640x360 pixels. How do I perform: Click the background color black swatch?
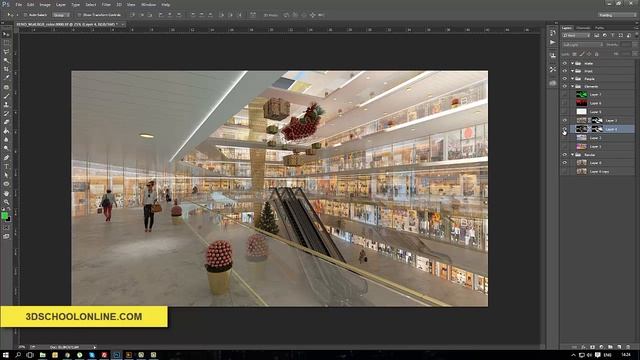[9, 220]
